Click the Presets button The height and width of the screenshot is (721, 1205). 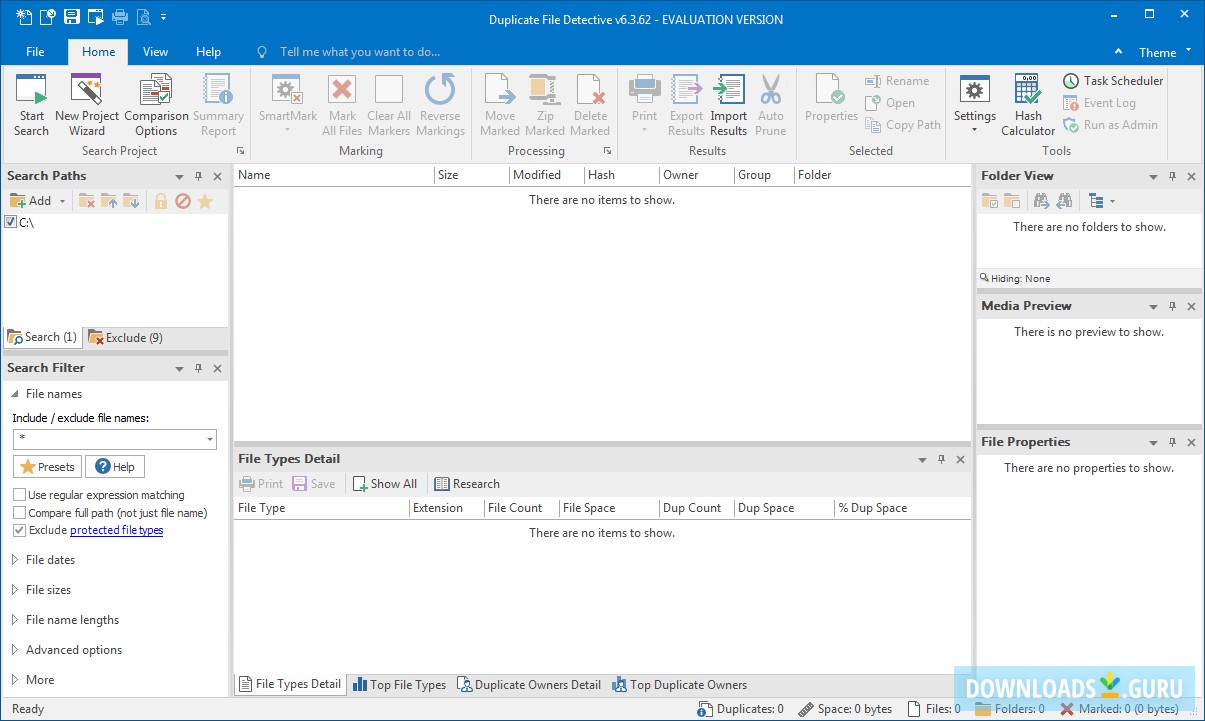point(47,467)
